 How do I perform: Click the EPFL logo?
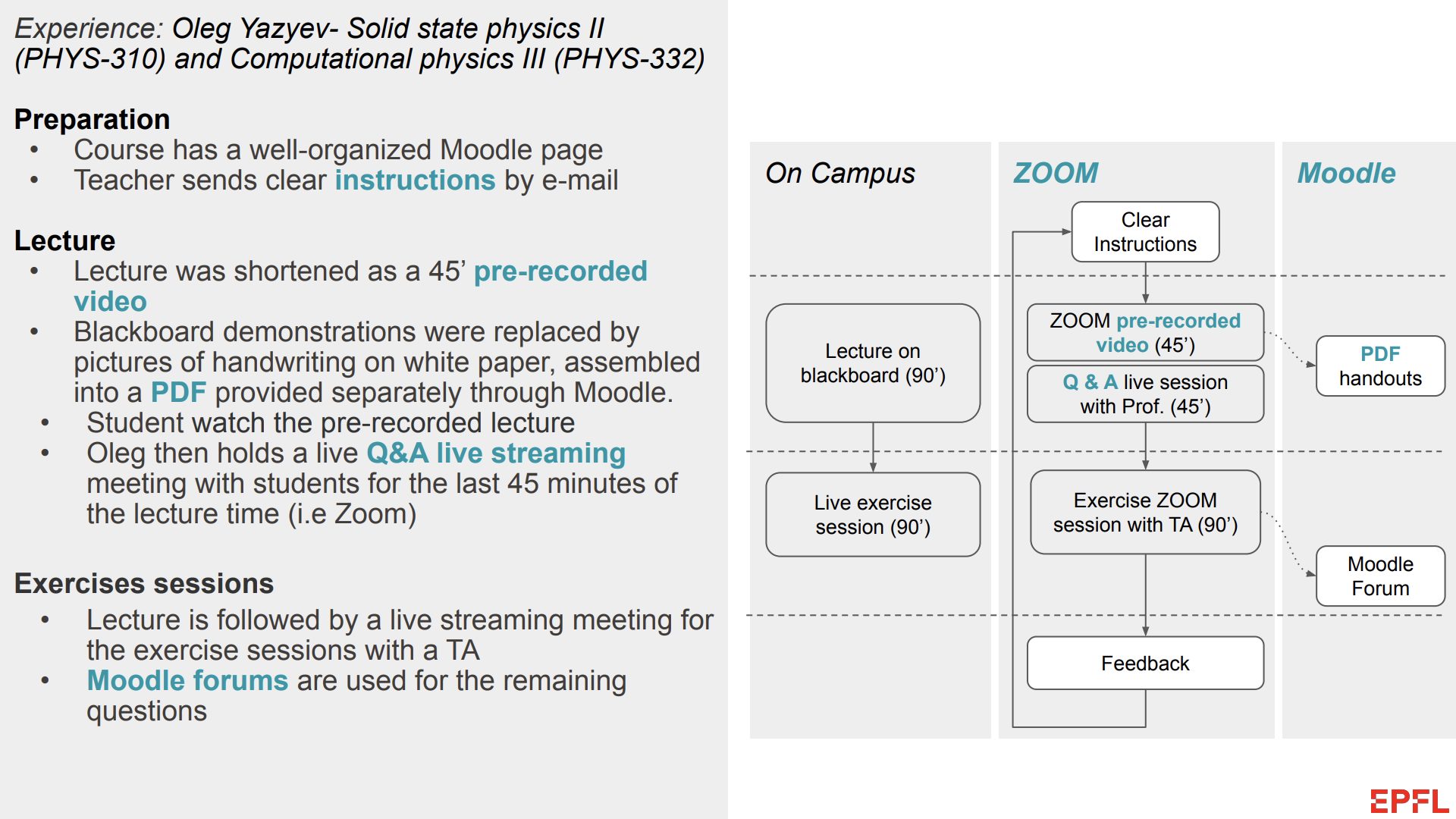coord(1409,801)
